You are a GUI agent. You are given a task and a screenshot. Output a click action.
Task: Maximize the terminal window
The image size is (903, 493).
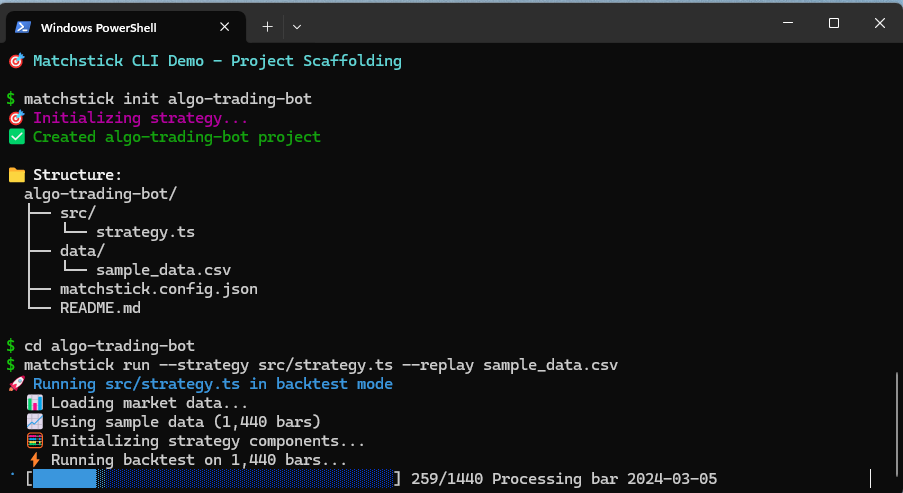coord(833,23)
